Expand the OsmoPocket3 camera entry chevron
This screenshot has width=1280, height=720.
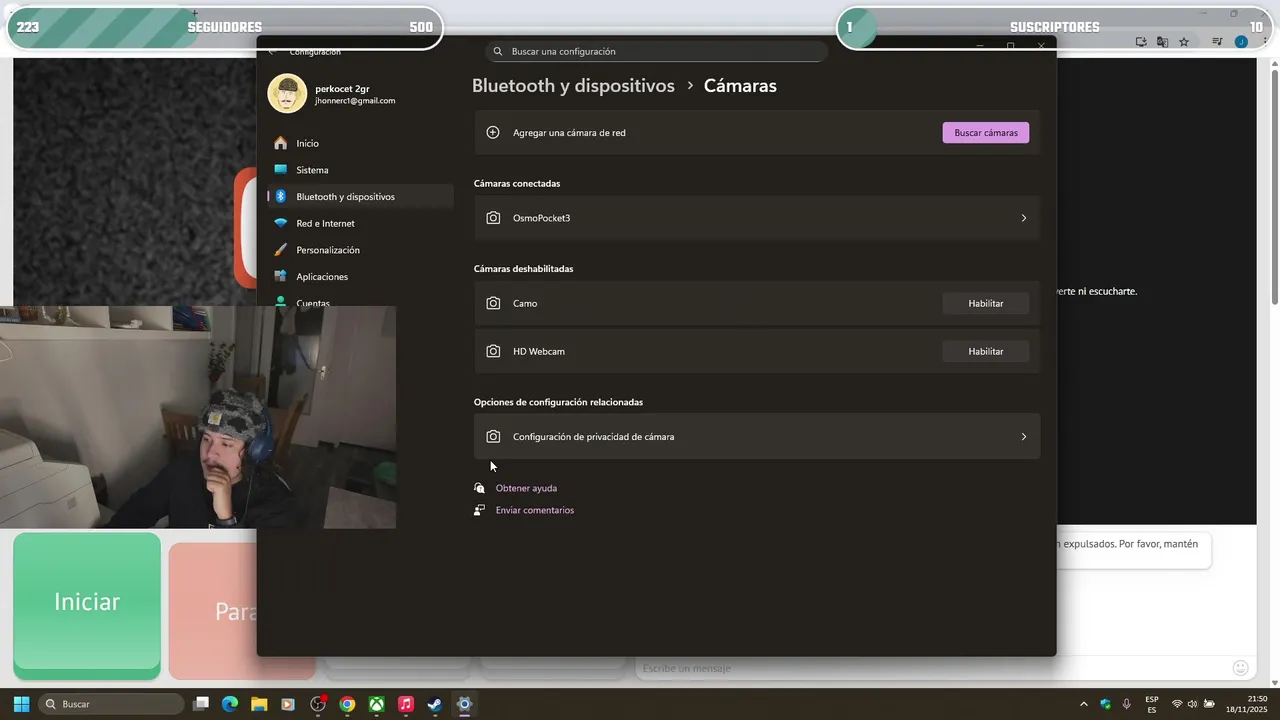point(1023,218)
